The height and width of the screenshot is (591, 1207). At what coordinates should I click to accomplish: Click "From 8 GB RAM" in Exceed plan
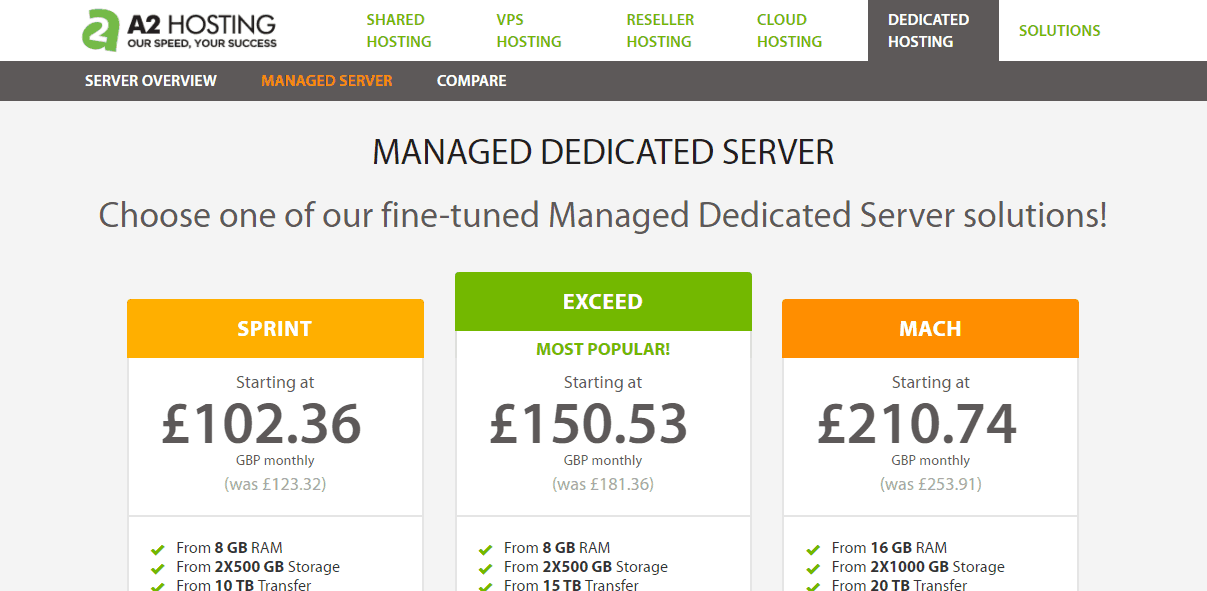557,548
